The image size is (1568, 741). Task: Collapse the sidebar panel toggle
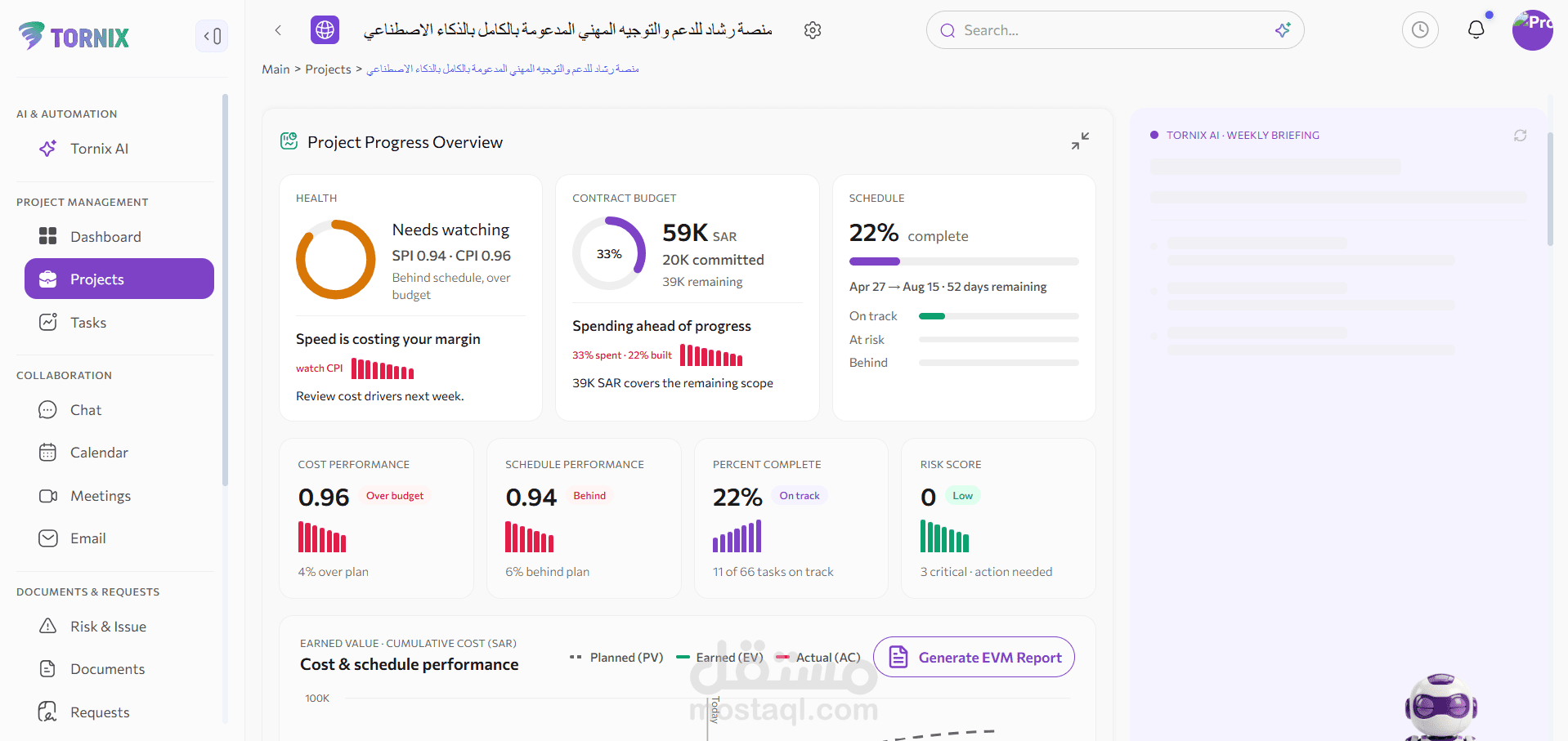point(212,36)
